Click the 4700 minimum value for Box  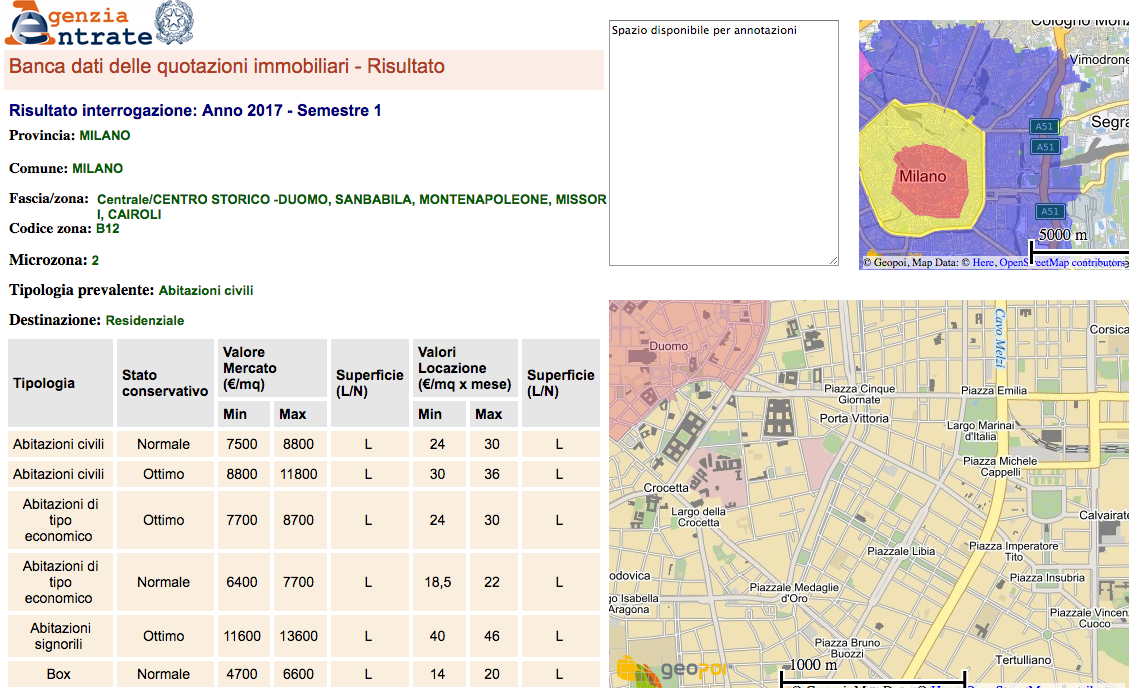[242, 674]
